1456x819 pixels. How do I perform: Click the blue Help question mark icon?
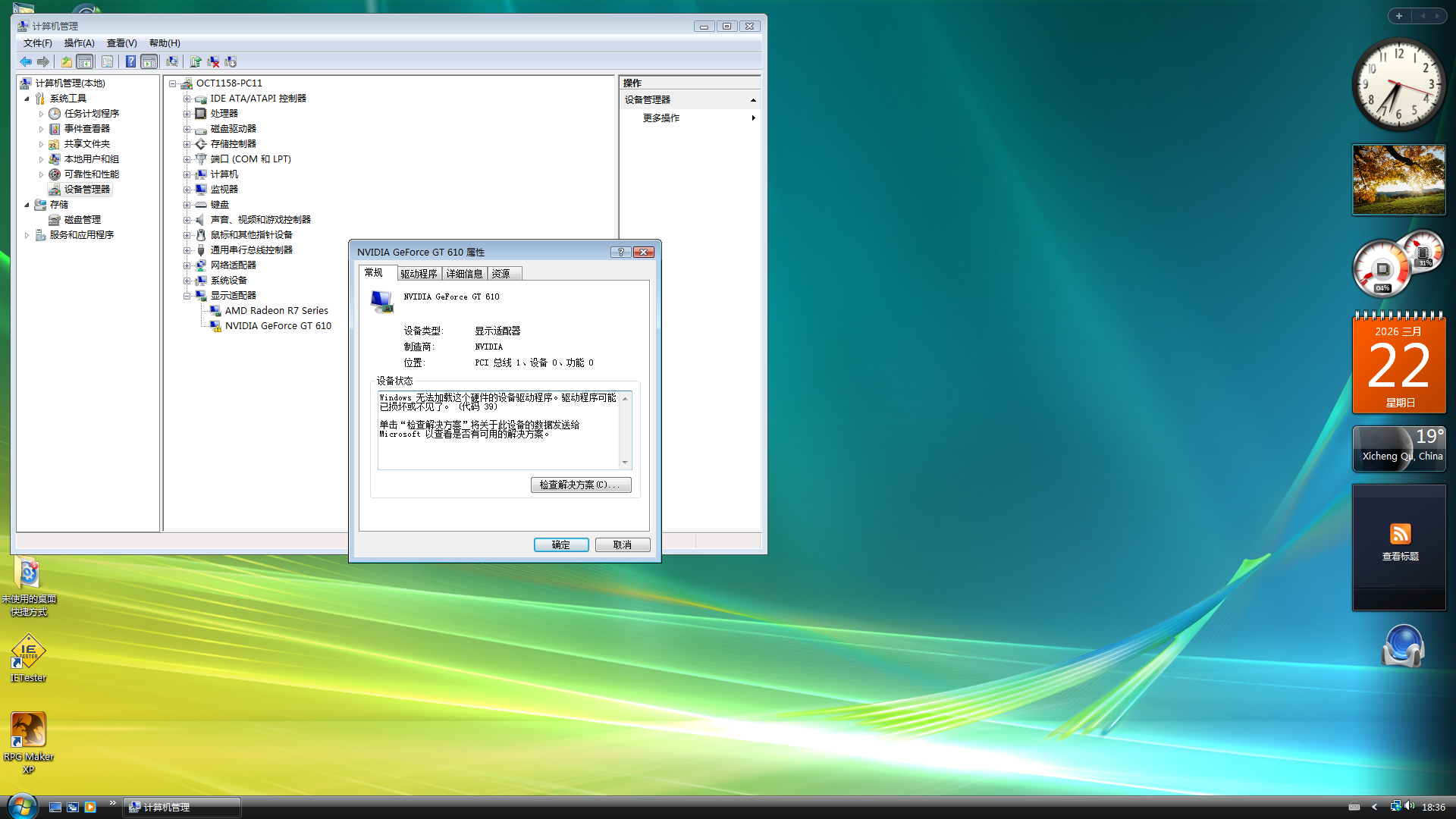tap(130, 61)
